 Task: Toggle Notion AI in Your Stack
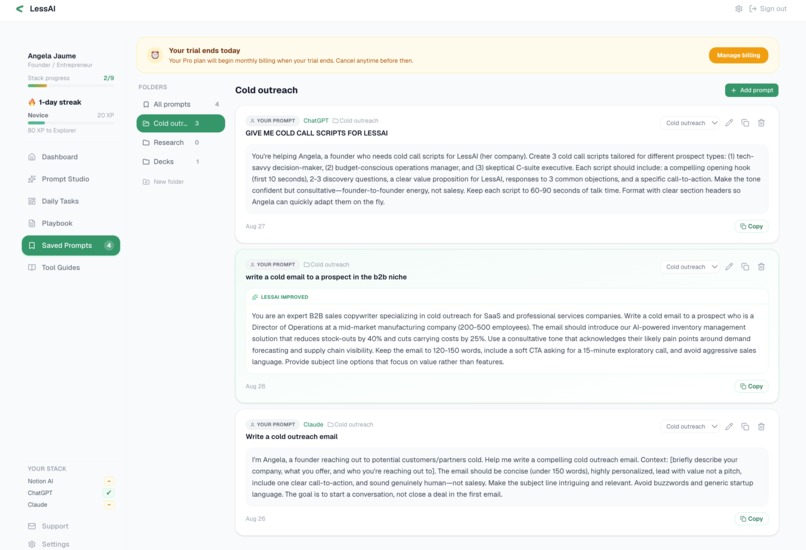pyautogui.click(x=109, y=481)
